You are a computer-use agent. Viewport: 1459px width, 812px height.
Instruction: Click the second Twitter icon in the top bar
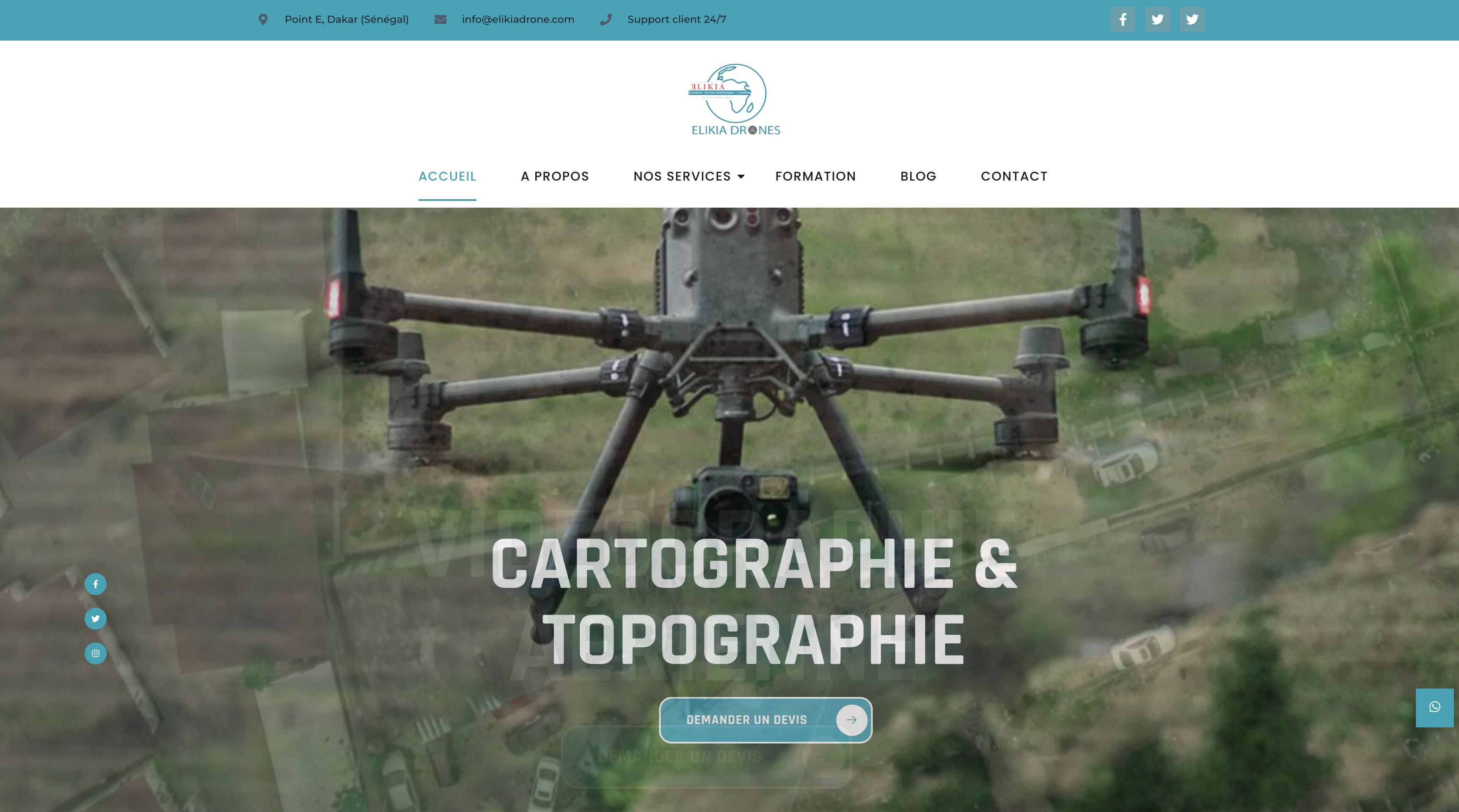click(1192, 19)
